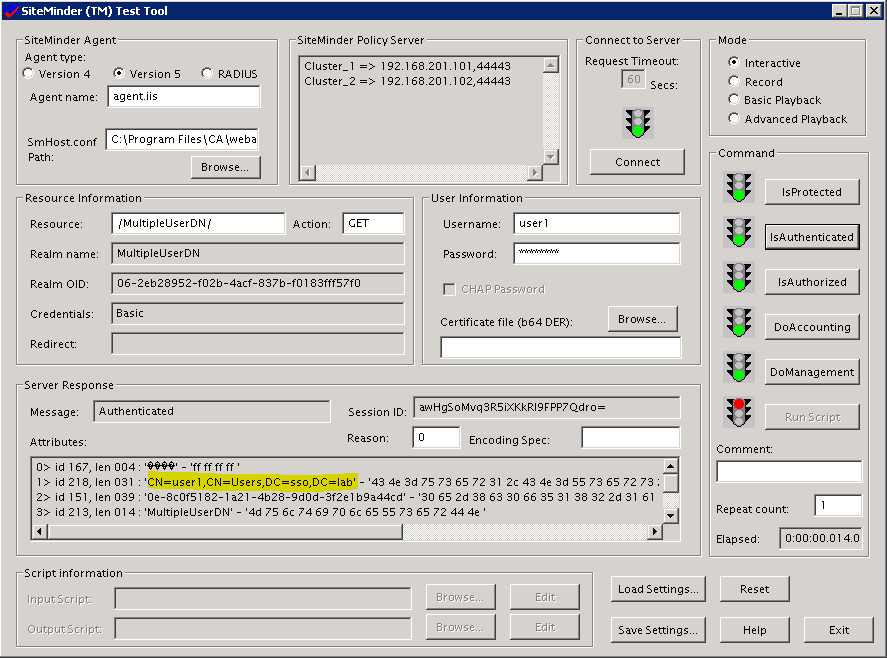Click the SiteMinder title bar checkmark icon
Screen dimensions: 887x658
11,11
